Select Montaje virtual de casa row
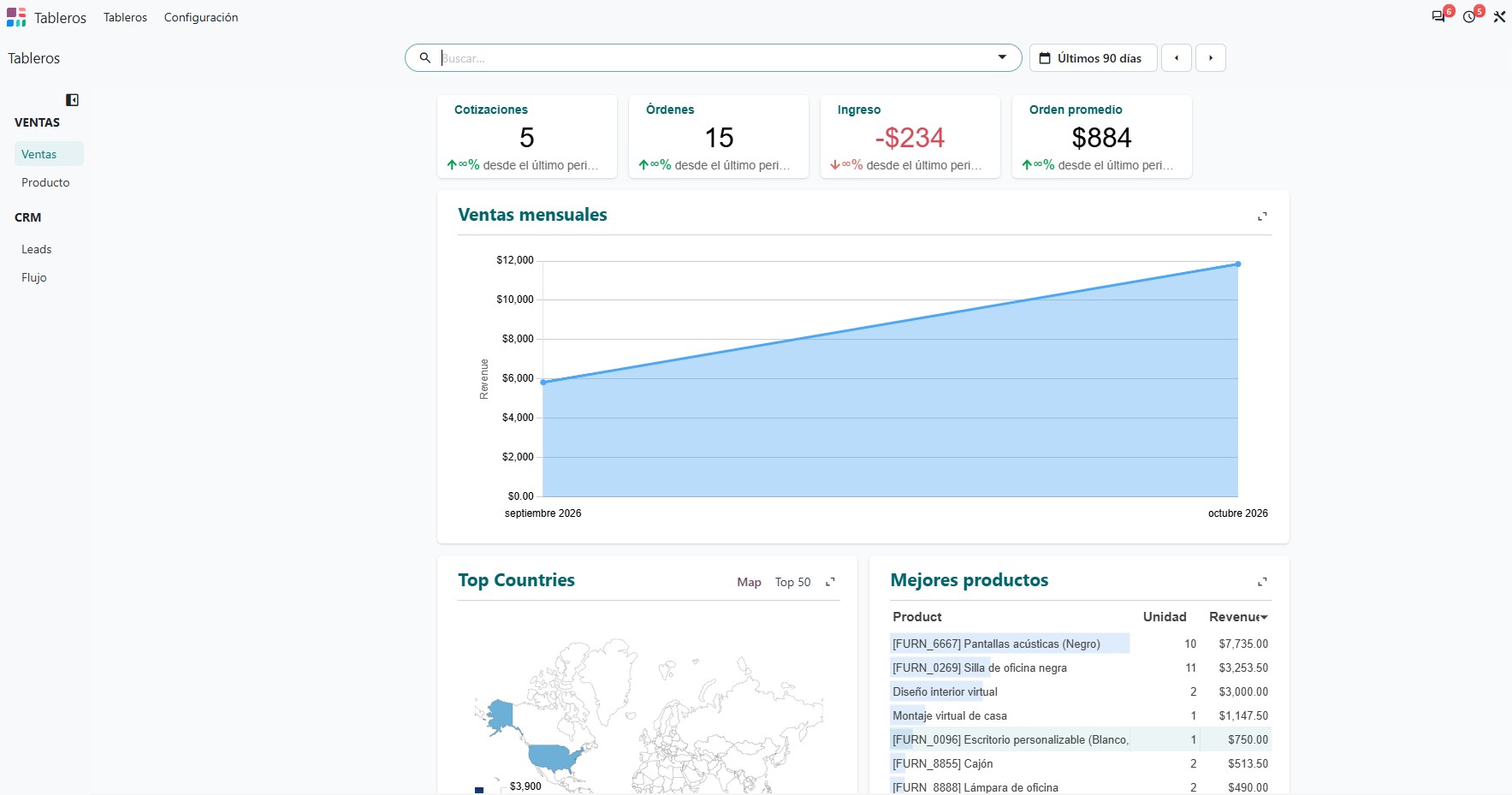Screen dimensions: 1512x795 1080,715
